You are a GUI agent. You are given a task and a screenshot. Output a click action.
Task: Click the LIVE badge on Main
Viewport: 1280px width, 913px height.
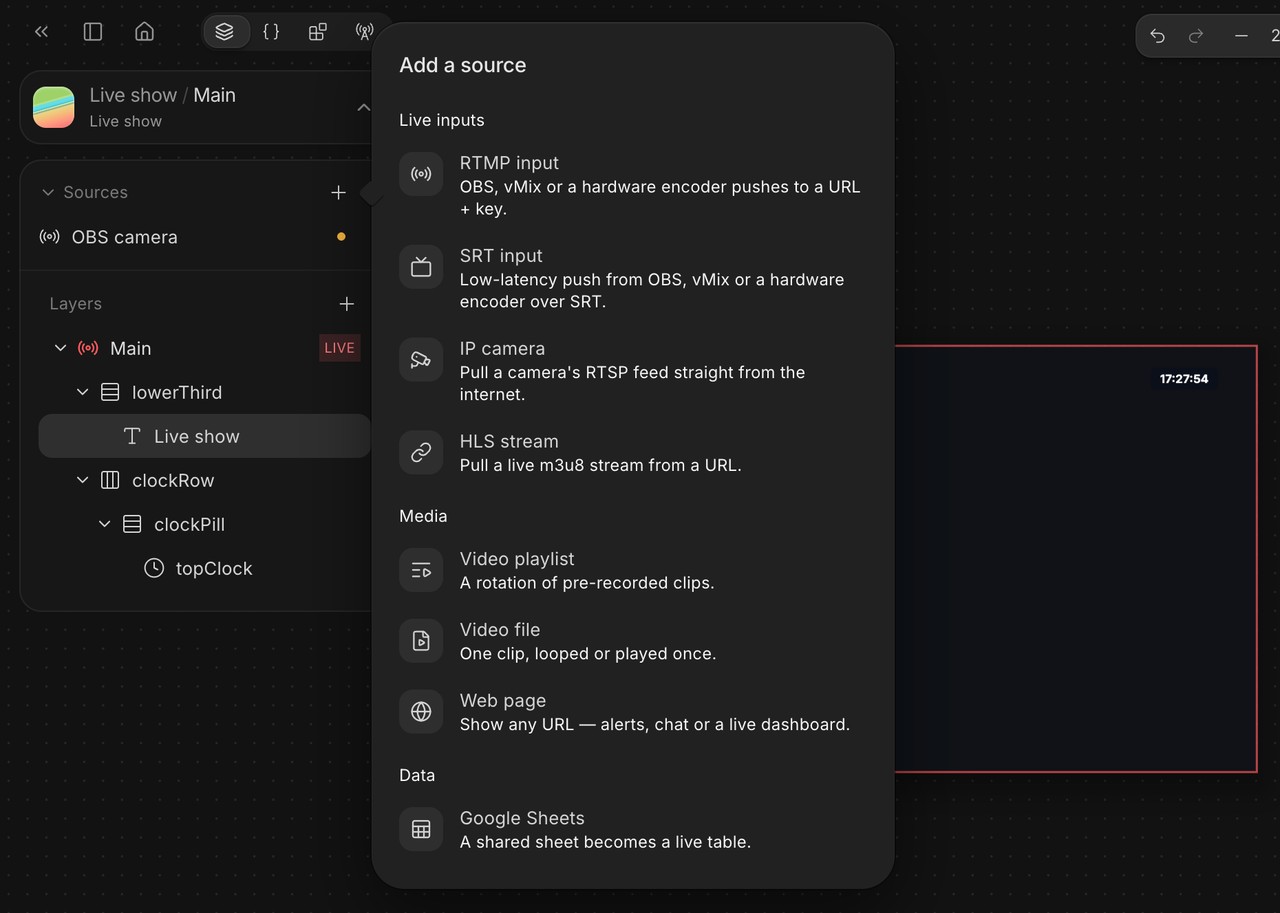point(340,348)
